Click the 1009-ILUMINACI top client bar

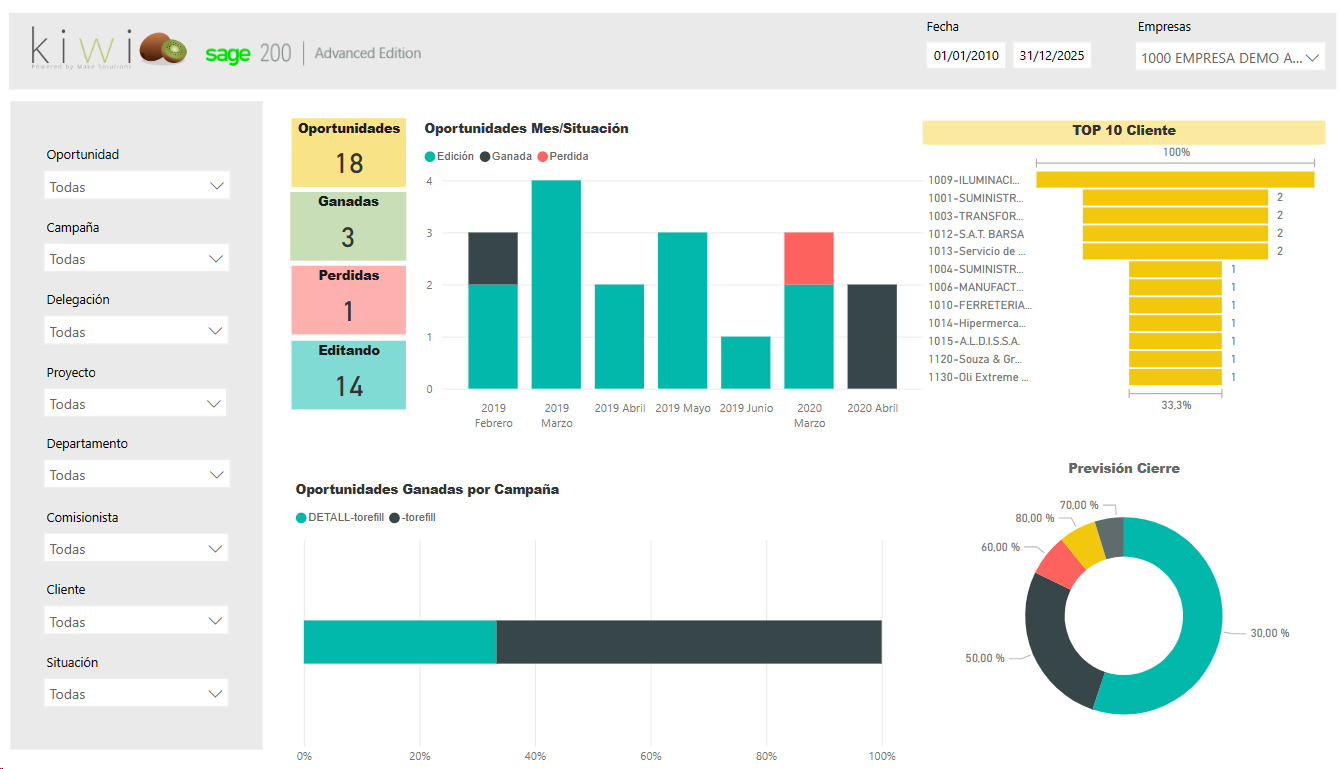coord(1175,180)
